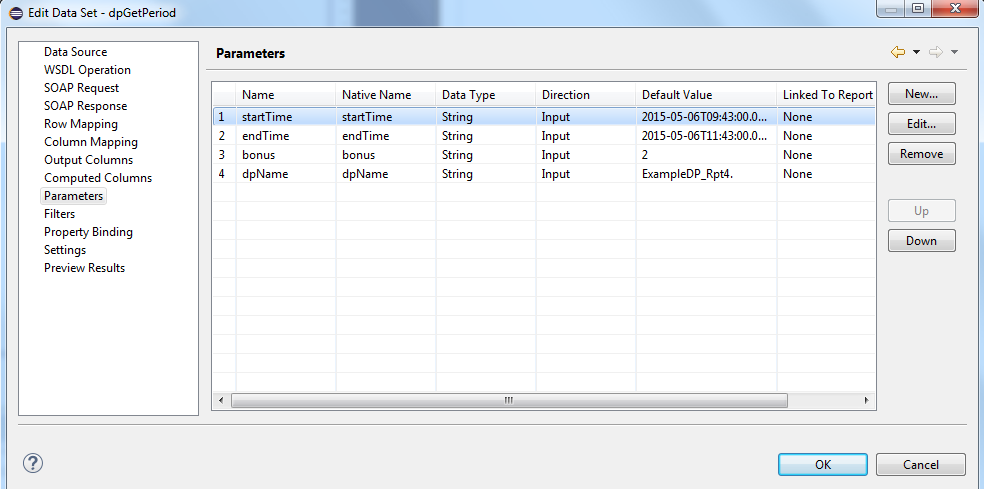Click the help question mark icon

[x=33, y=464]
